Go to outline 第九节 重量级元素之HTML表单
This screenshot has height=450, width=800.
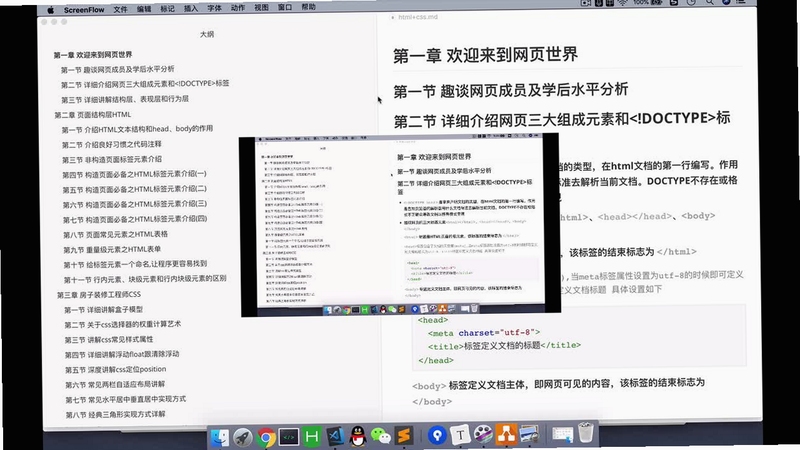pyautogui.click(x=112, y=249)
